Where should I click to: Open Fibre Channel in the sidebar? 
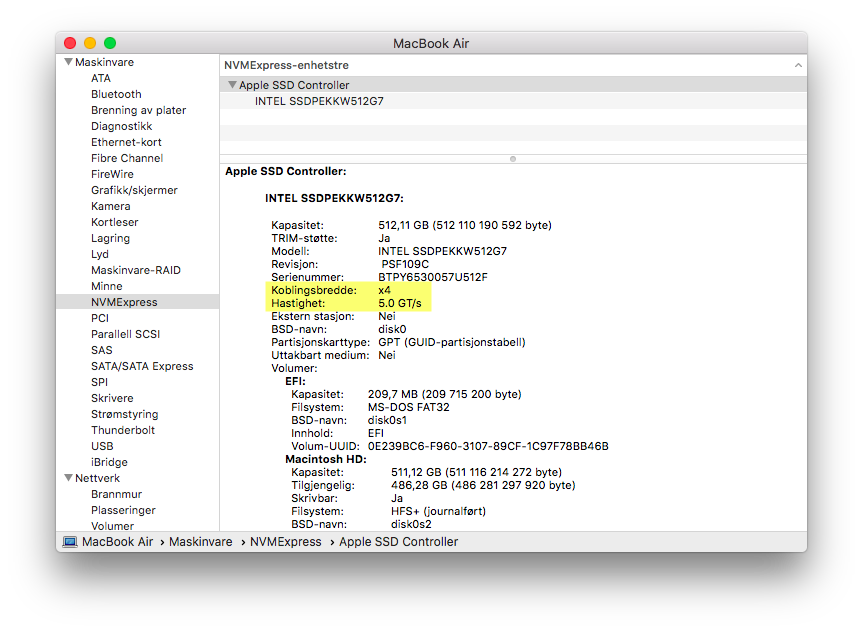(x=127, y=158)
